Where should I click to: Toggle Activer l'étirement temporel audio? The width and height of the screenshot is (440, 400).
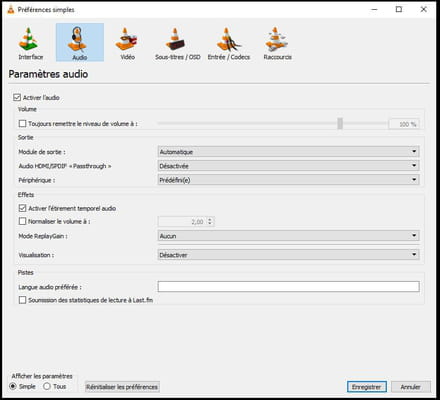click(22, 208)
